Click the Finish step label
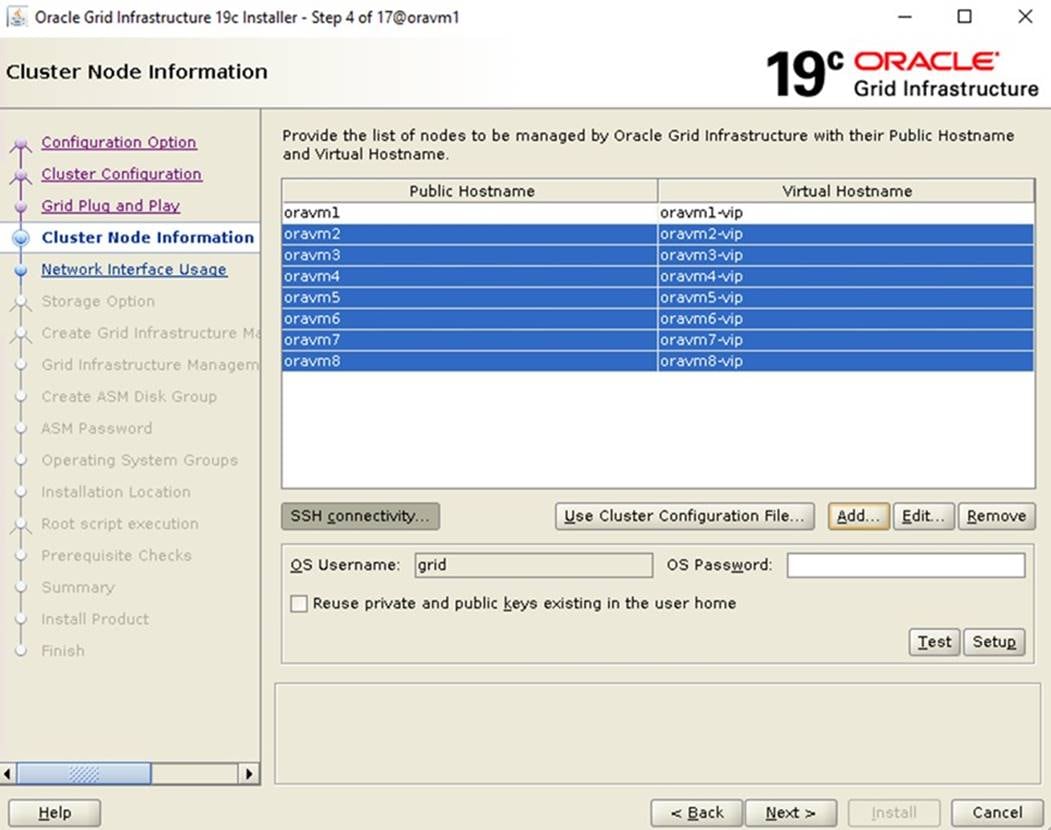The width and height of the screenshot is (1051, 830). 63,651
